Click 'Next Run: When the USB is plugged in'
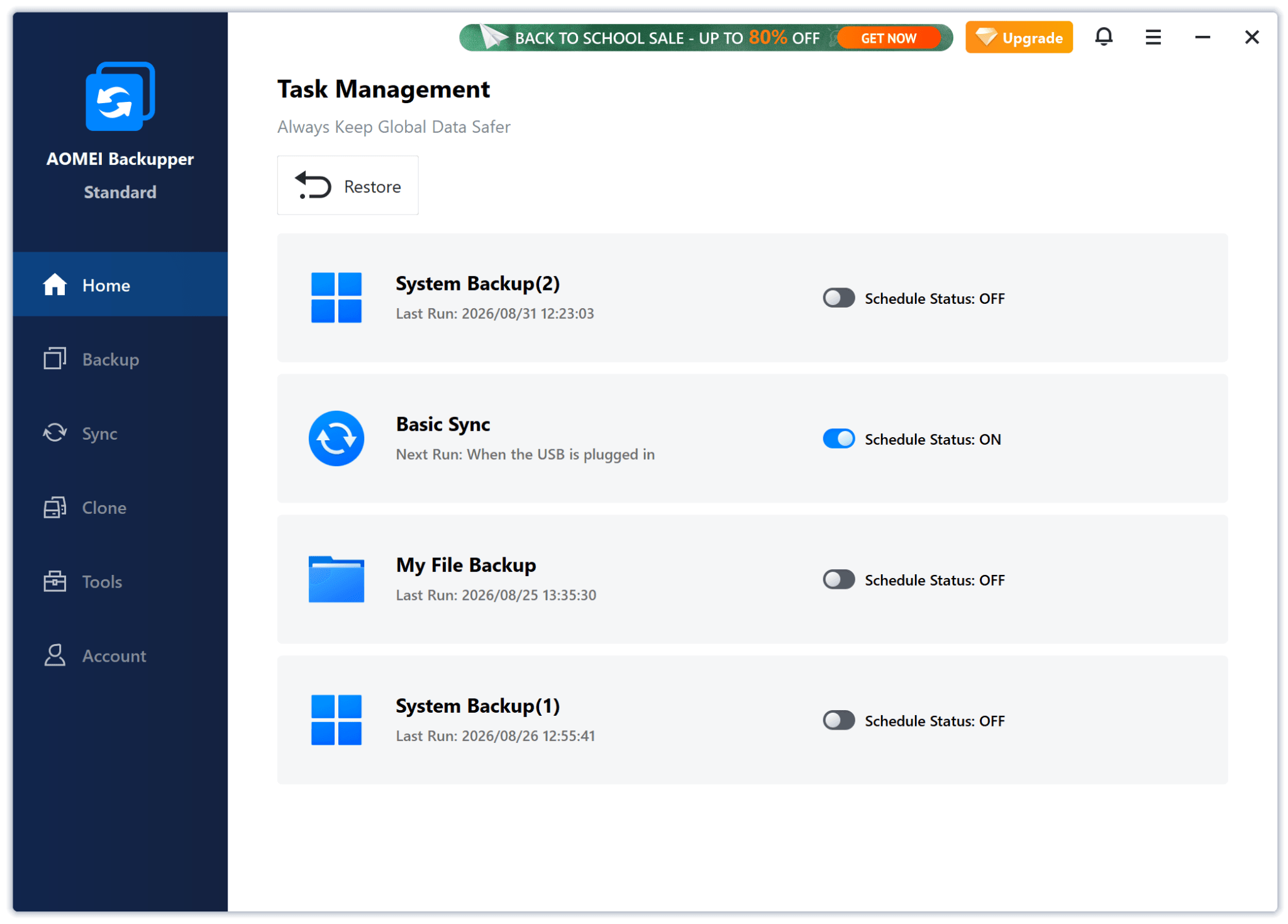Image resolution: width=1288 pixels, height=924 pixels. pyautogui.click(x=525, y=454)
